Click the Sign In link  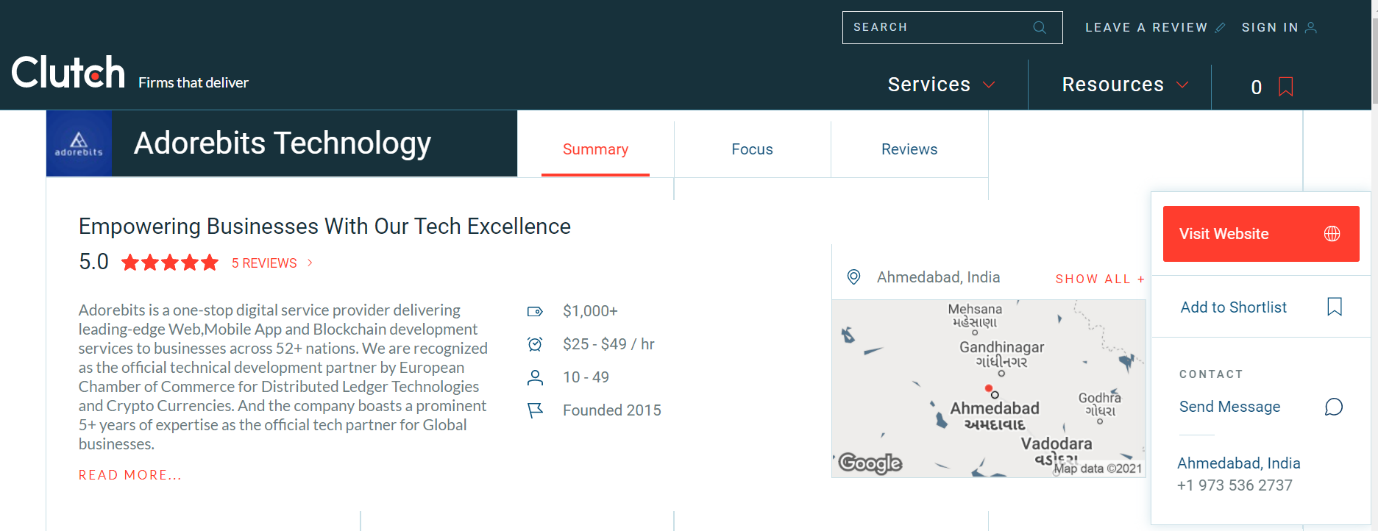(x=1270, y=28)
